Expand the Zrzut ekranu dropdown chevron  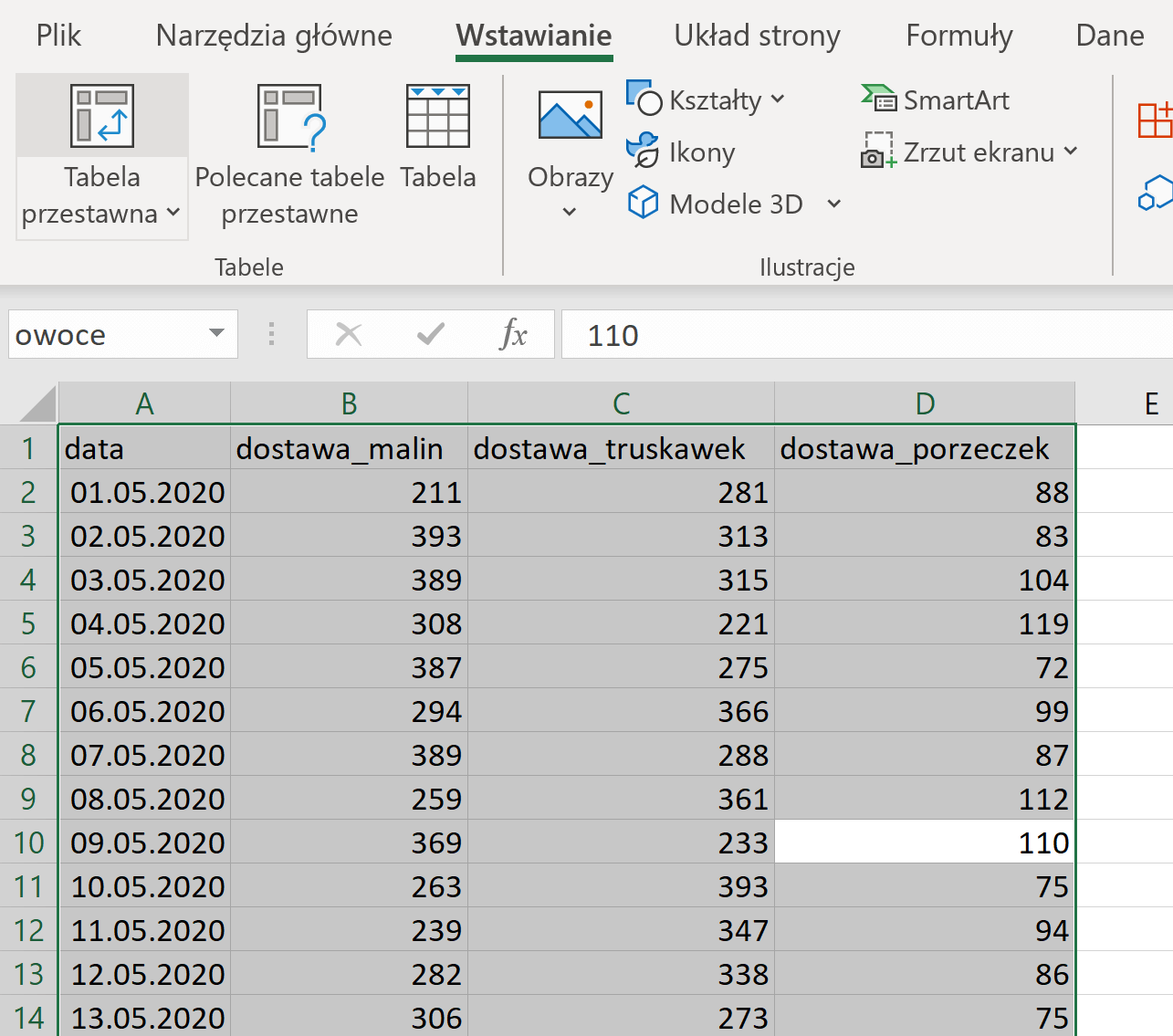(1071, 151)
